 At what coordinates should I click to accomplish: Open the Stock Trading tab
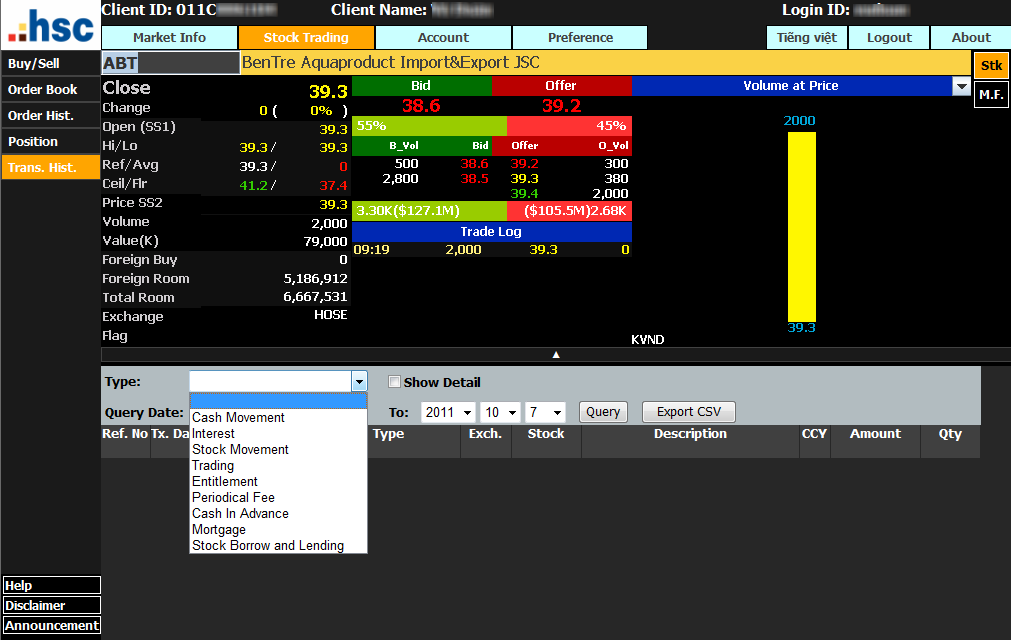(x=306, y=37)
